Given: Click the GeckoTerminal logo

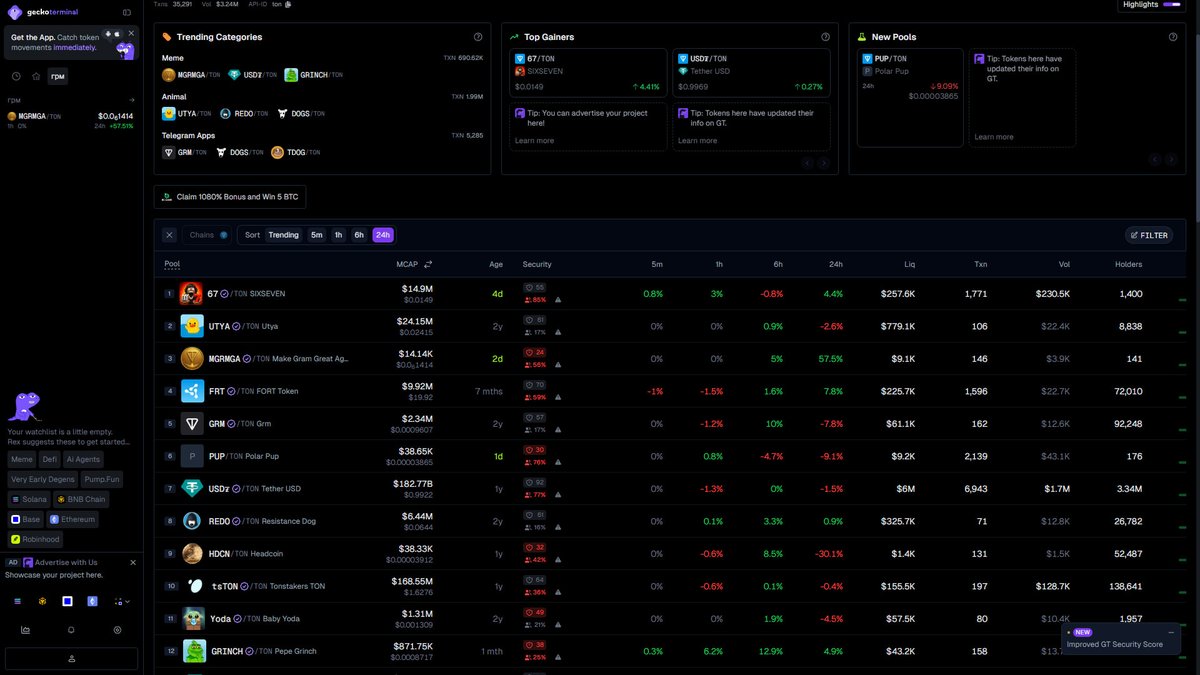Looking at the screenshot, I should click(43, 12).
